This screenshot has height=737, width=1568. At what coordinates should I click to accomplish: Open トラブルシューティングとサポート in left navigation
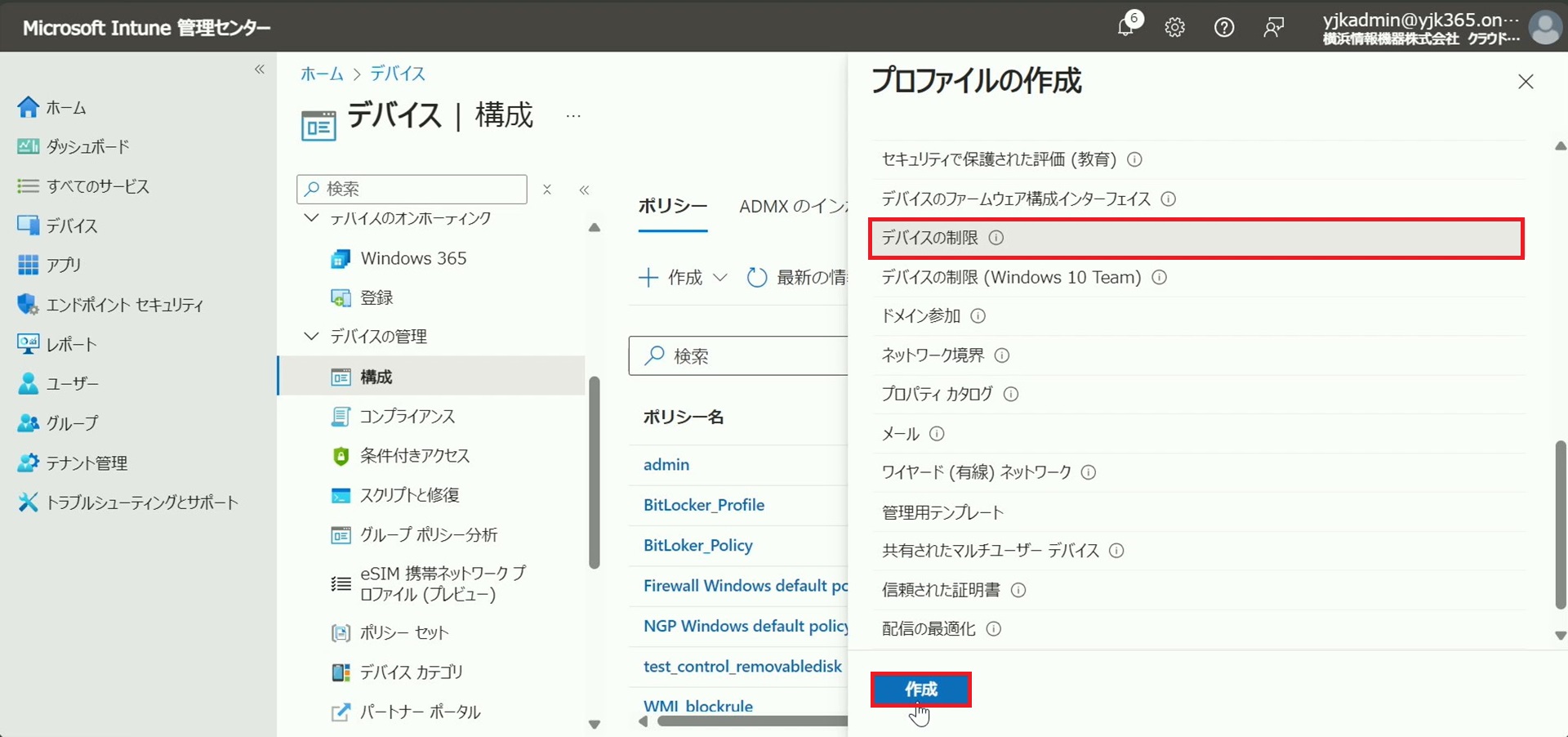click(x=128, y=502)
